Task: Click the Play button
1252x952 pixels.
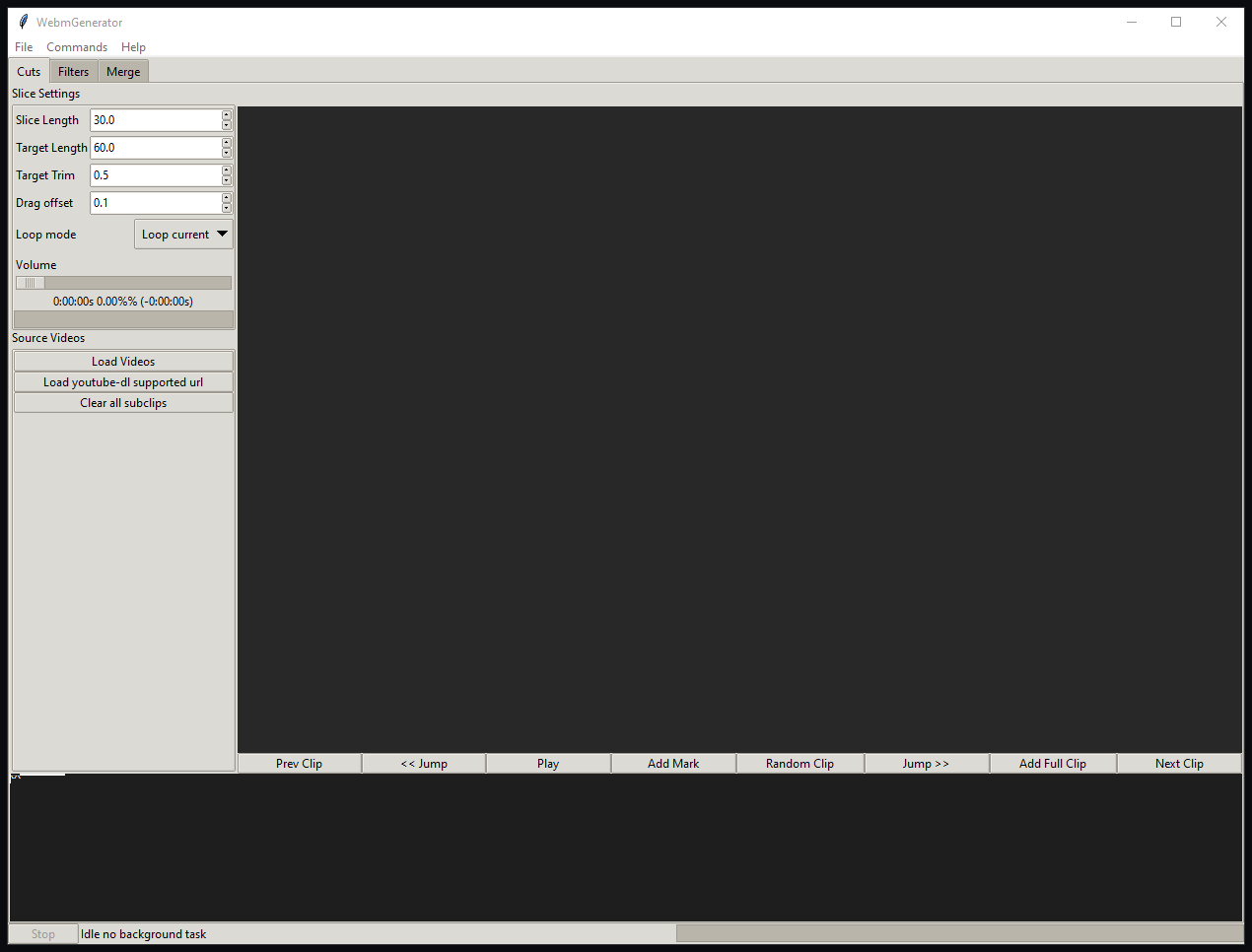Action: 548,764
